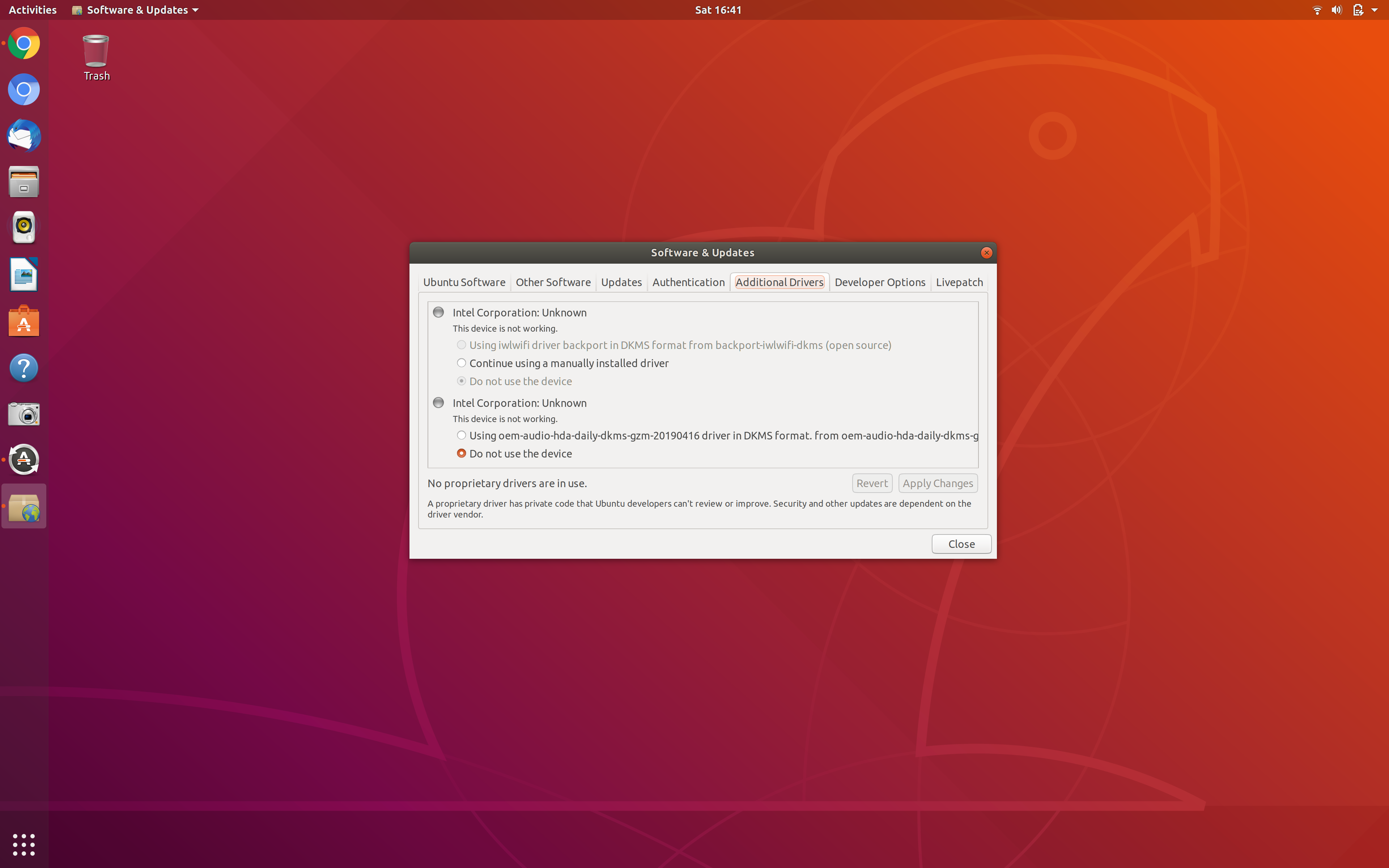Show Applications grid button

[24, 844]
